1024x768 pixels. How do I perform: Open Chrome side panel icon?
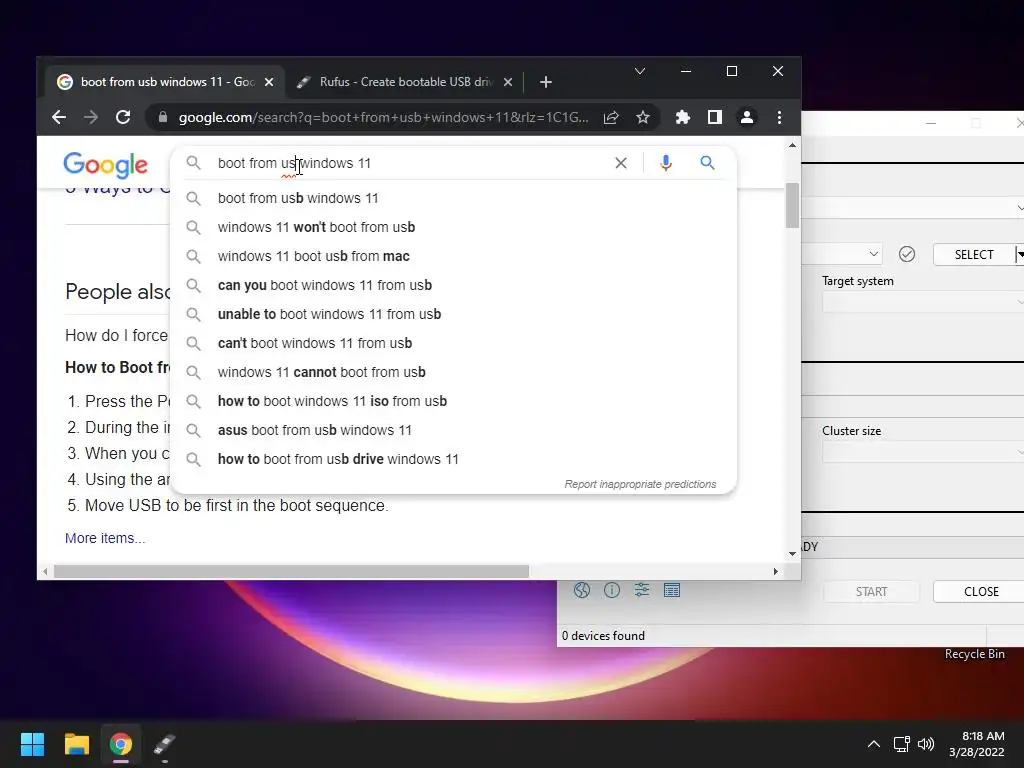point(714,118)
